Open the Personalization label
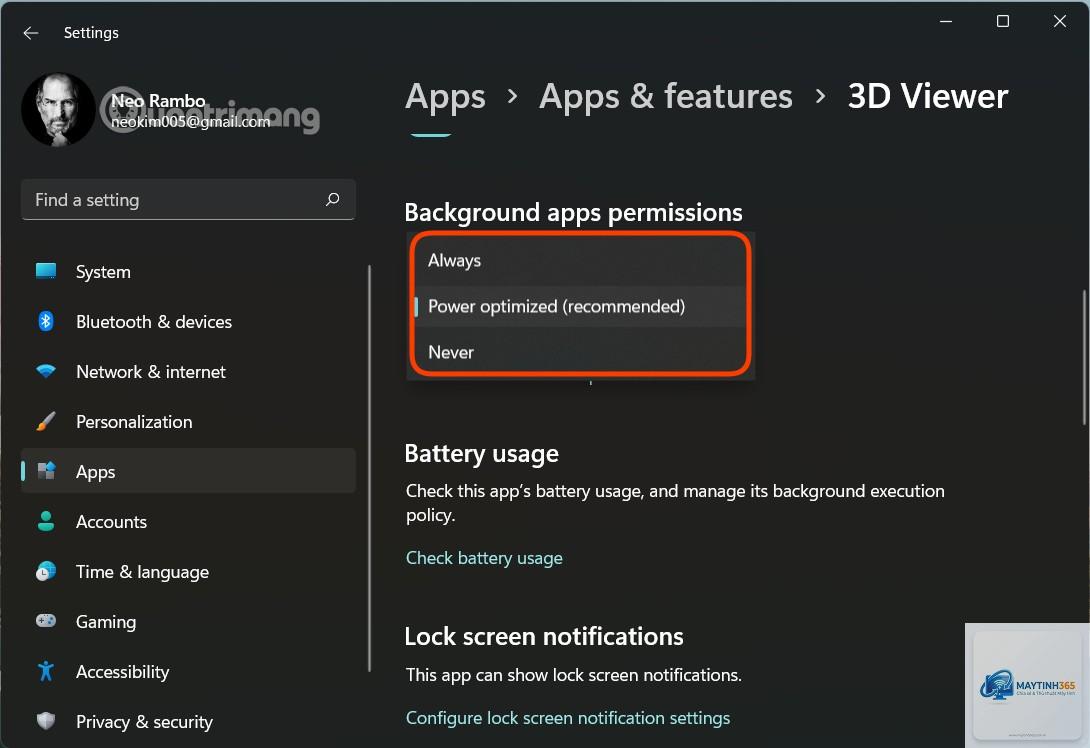Image resolution: width=1090 pixels, height=748 pixels. tap(134, 422)
